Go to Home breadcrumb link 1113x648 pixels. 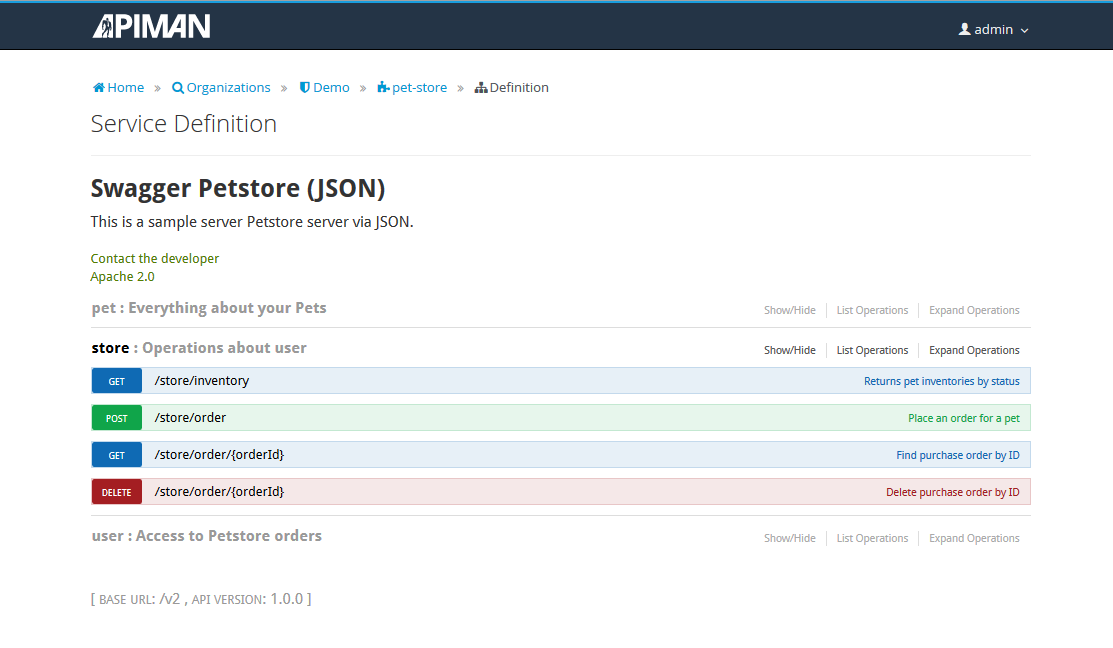point(126,87)
